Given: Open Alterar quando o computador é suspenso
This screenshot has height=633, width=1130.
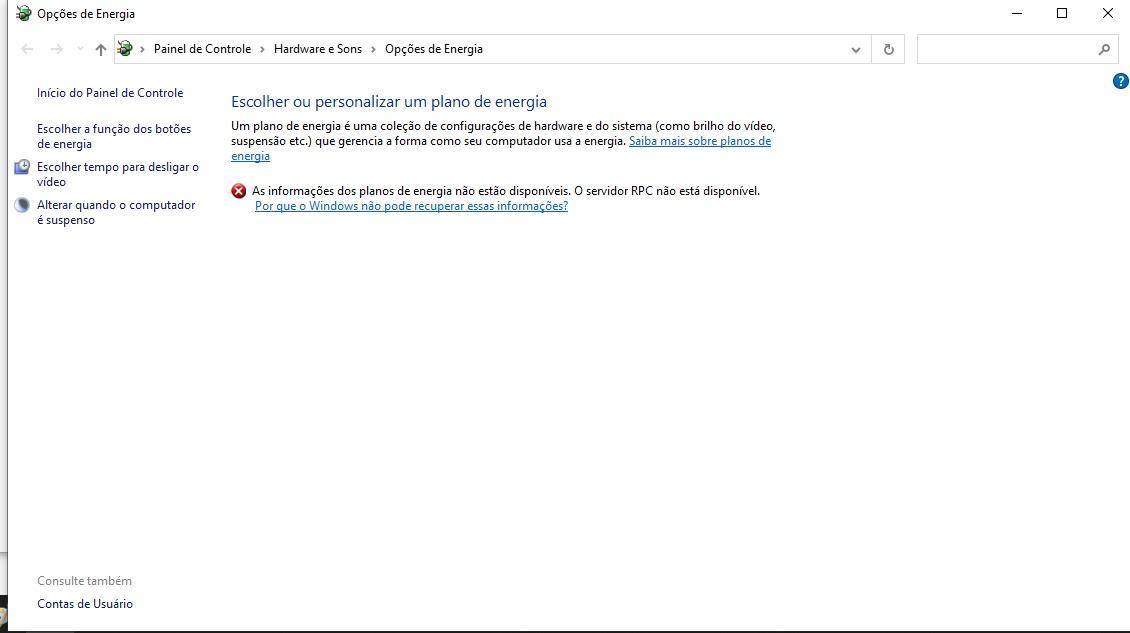Looking at the screenshot, I should 116,213.
